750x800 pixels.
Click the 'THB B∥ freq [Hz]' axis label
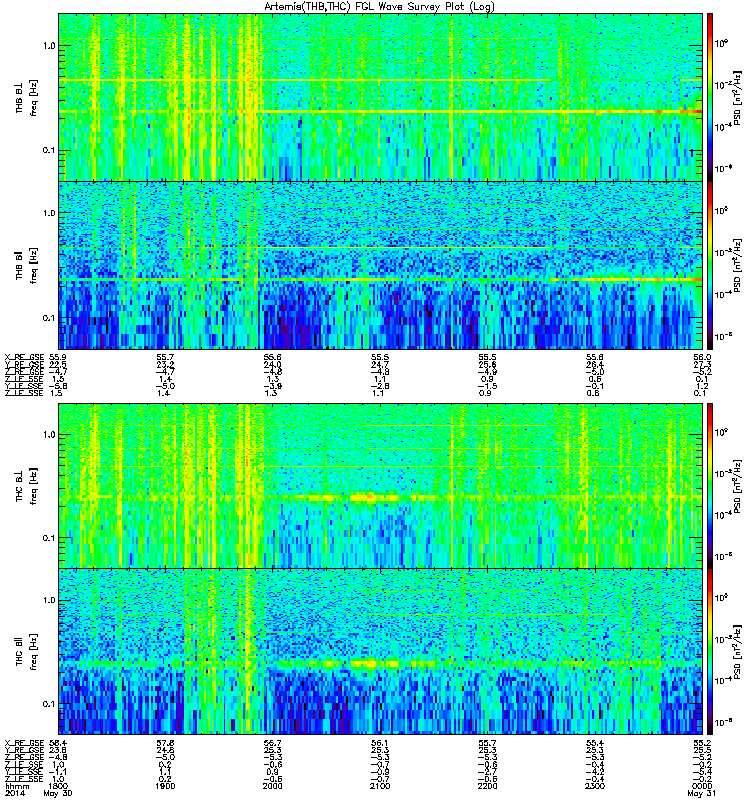[26, 265]
